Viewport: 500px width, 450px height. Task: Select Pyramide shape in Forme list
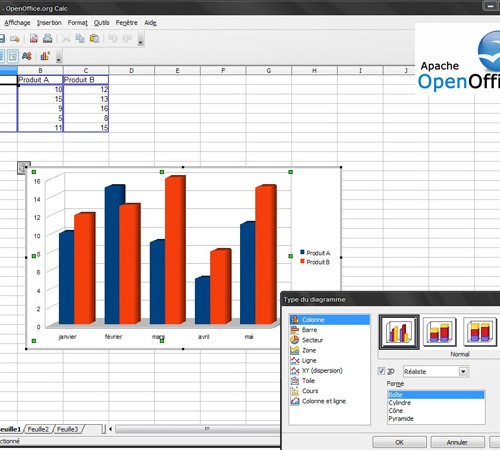pos(436,419)
